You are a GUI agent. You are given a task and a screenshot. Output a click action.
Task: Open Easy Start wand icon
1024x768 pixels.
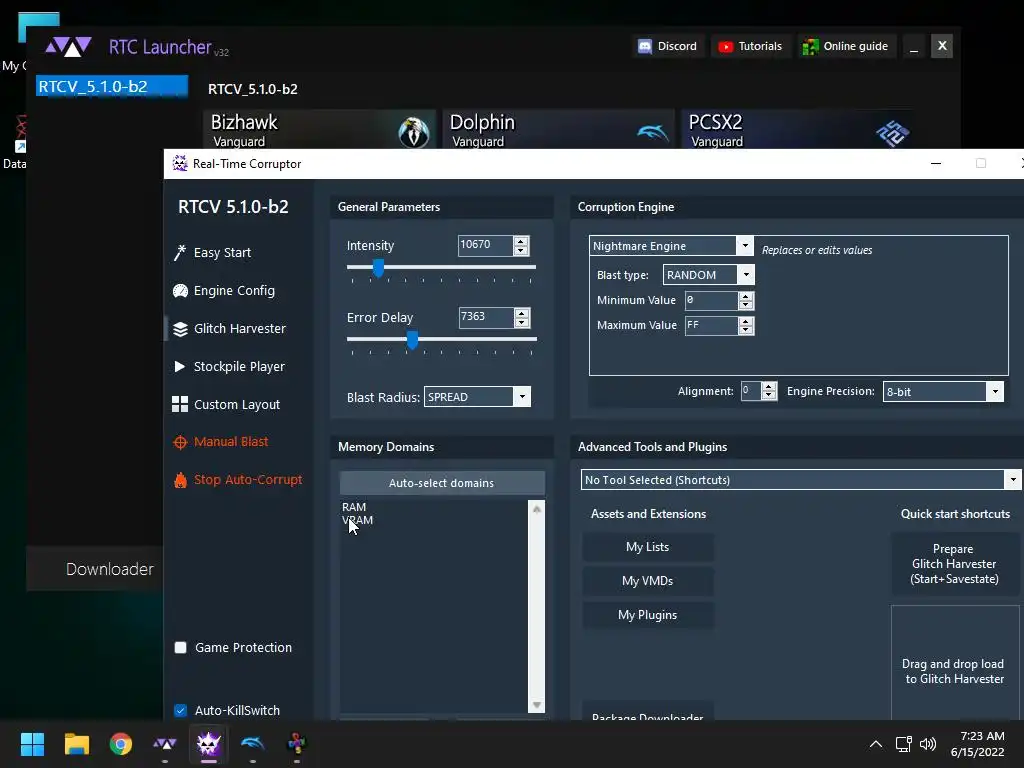pos(180,253)
